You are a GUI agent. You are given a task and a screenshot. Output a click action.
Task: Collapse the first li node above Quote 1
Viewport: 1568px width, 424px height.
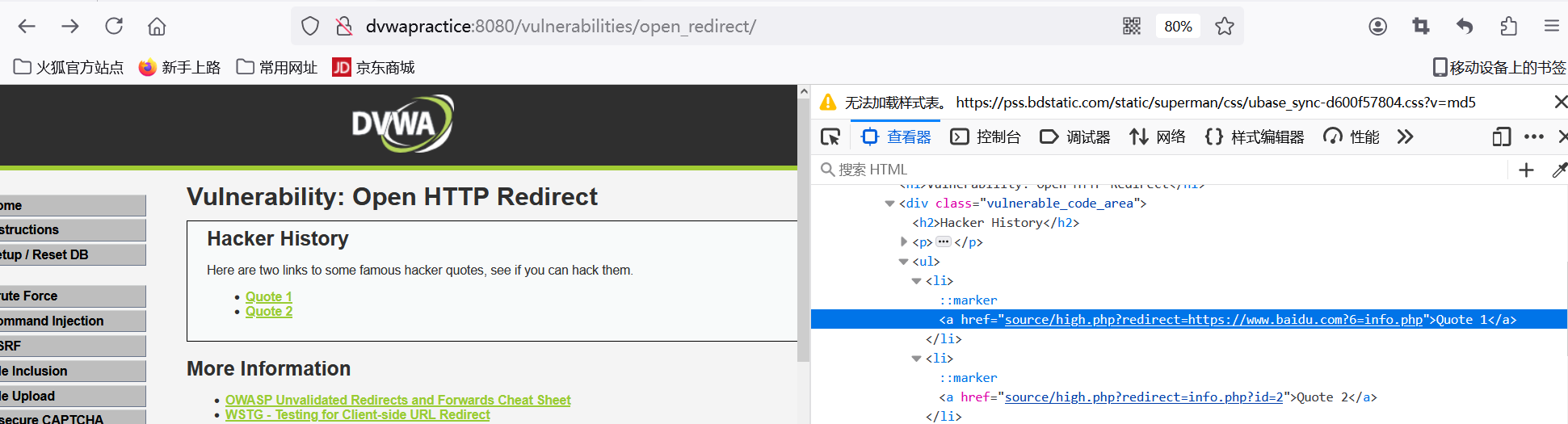click(916, 281)
